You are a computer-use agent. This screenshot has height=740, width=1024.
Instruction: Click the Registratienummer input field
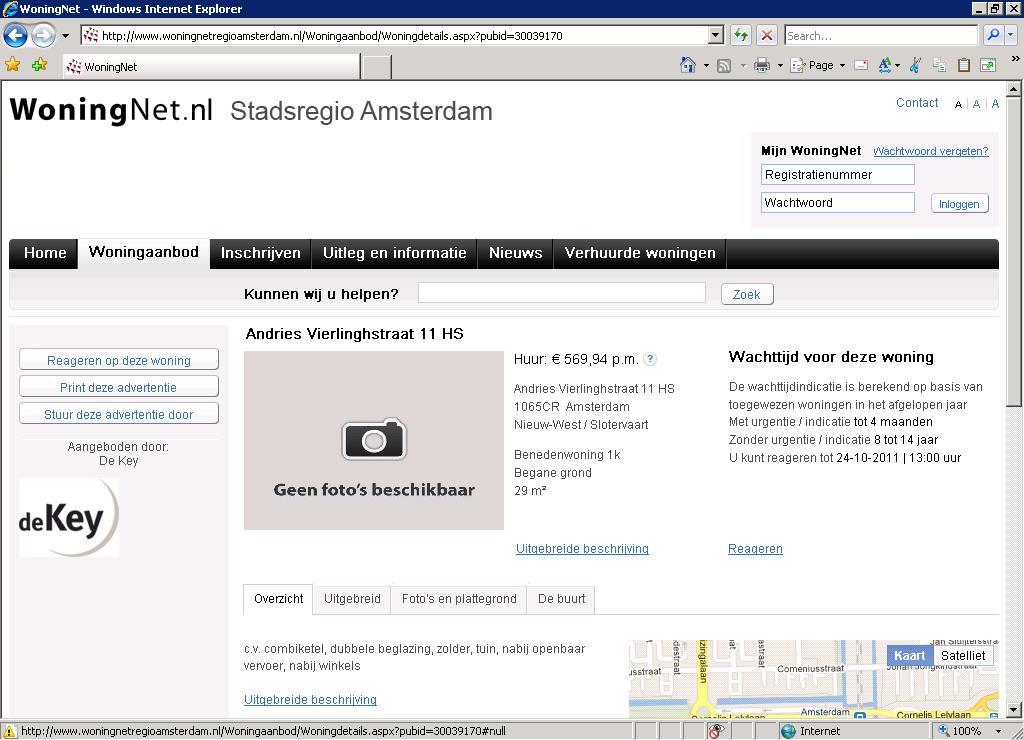coord(837,174)
